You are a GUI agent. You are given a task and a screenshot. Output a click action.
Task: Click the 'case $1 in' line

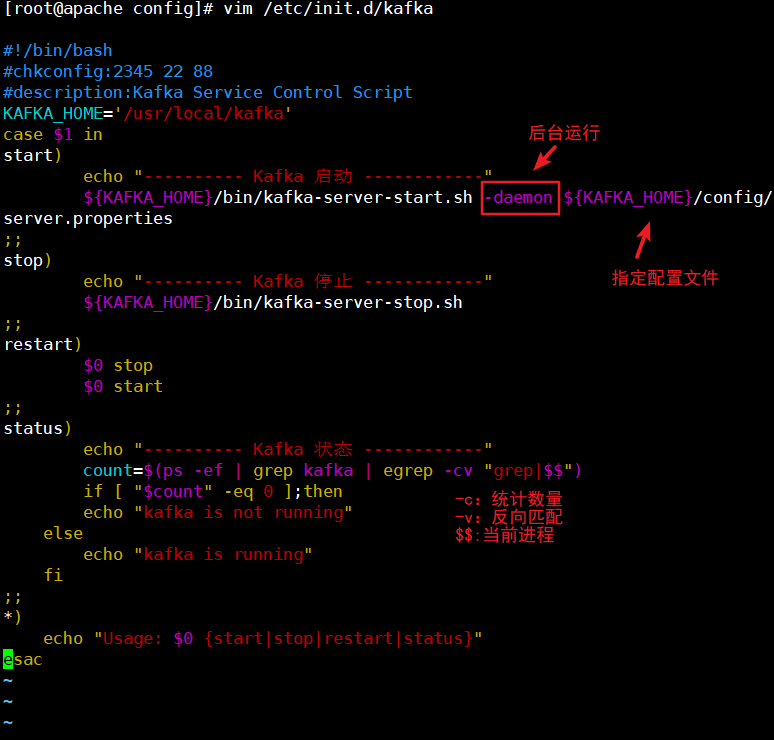pyautogui.click(x=53, y=135)
